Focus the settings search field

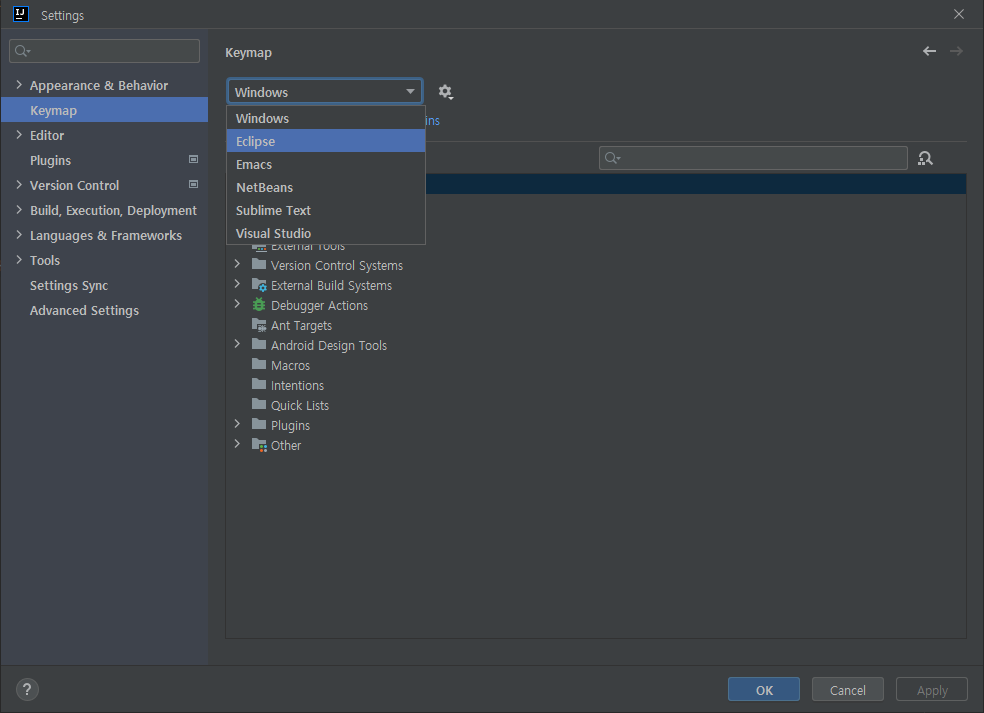[x=104, y=51]
